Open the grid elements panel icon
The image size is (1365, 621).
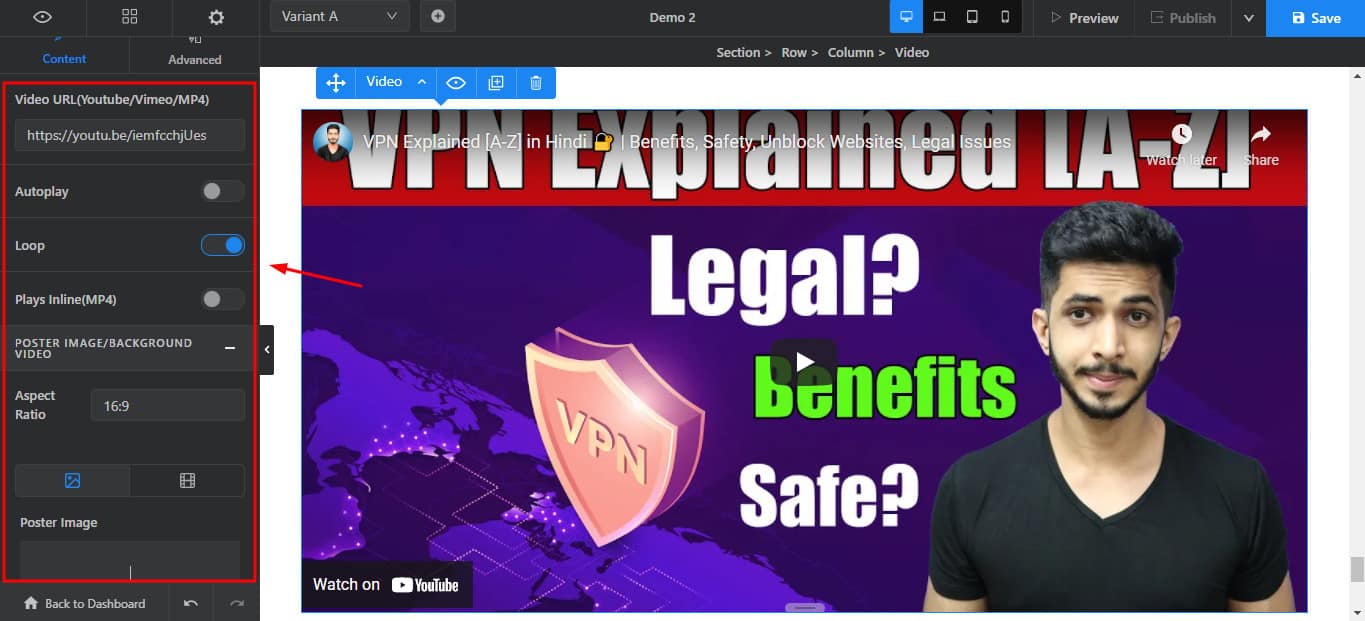pos(129,17)
